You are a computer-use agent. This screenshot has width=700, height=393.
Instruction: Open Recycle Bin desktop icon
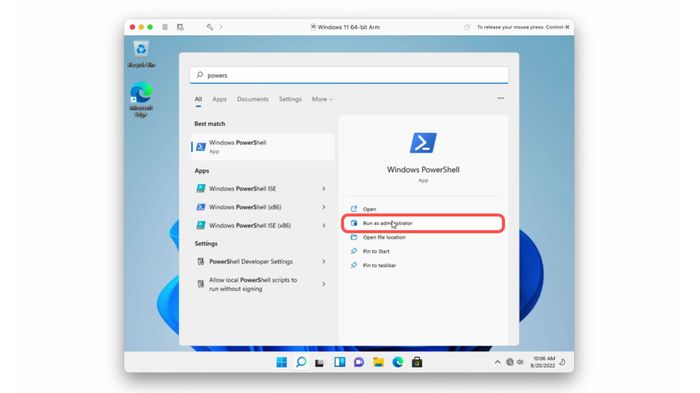click(x=141, y=54)
